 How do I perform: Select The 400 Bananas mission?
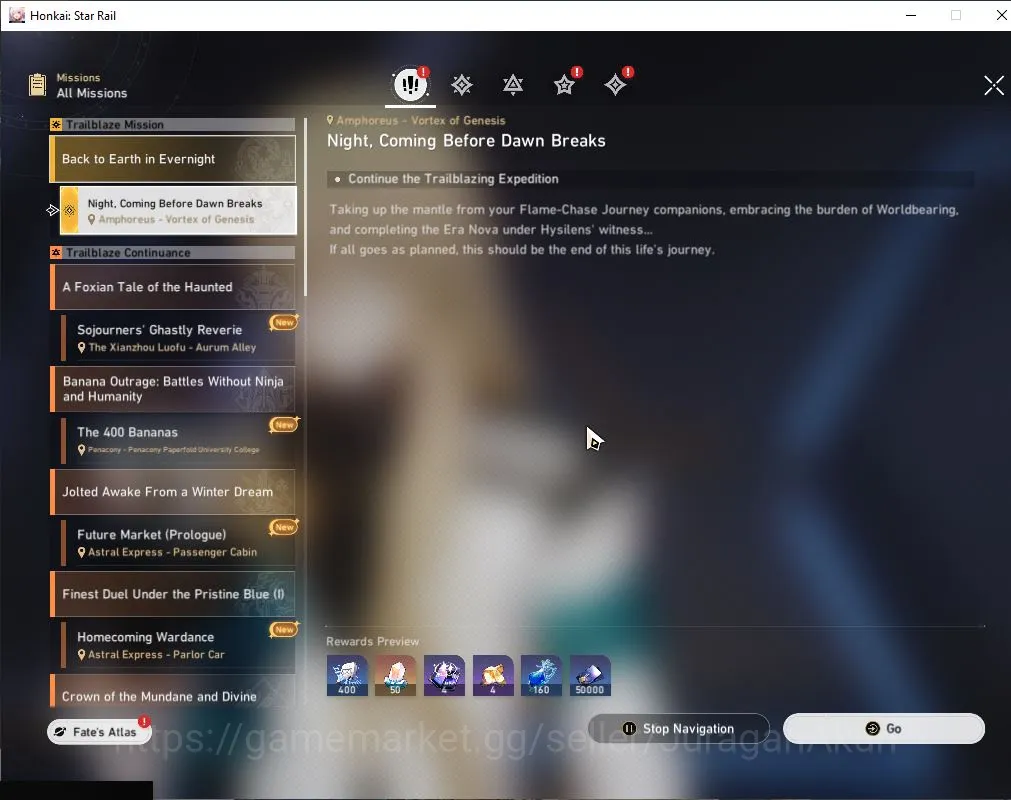point(178,440)
